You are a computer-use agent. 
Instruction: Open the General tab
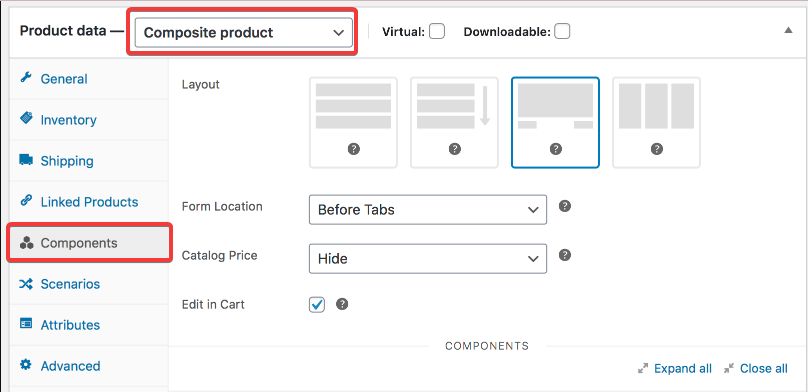pyautogui.click(x=89, y=79)
